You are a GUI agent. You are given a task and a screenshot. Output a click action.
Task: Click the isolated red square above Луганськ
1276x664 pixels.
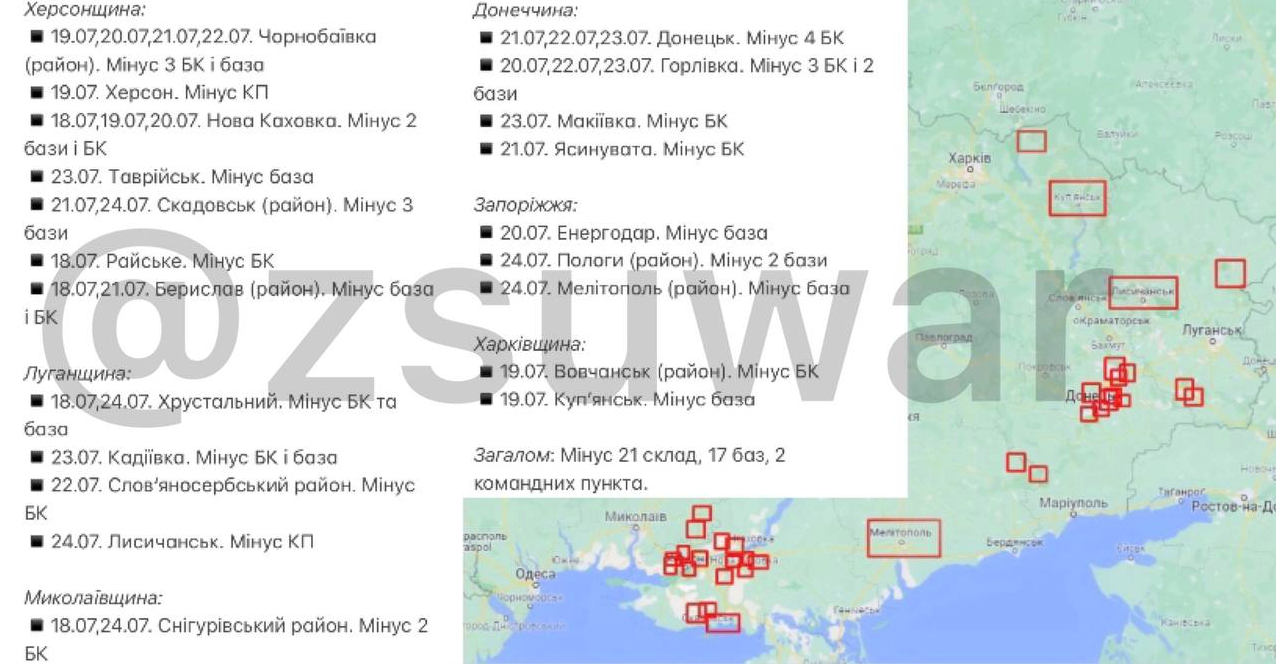[1230, 273]
